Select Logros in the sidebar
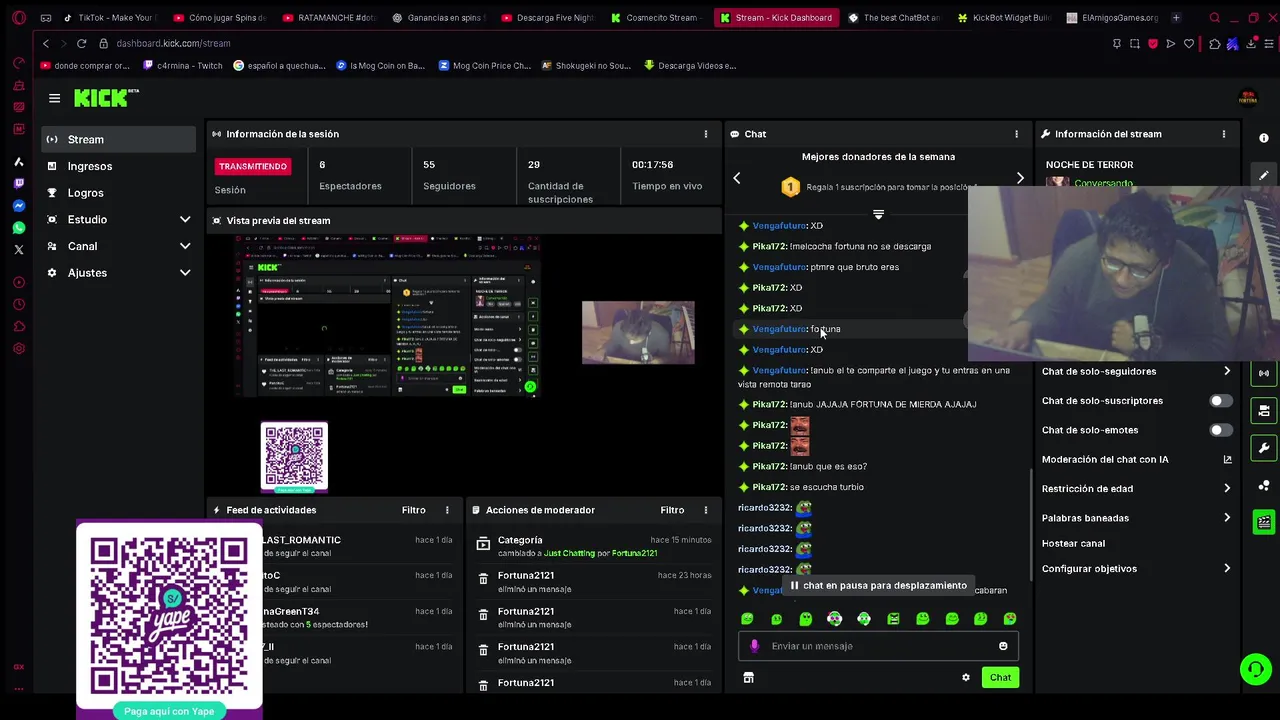This screenshot has height=720, width=1280. [118, 193]
